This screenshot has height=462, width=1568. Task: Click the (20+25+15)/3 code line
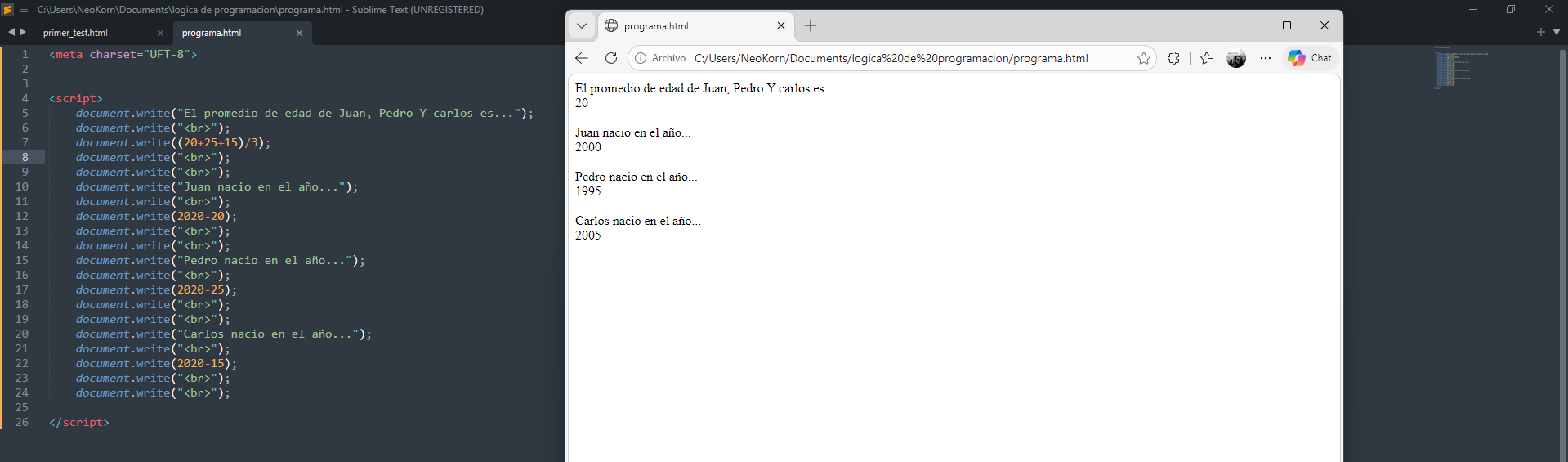pos(173,142)
